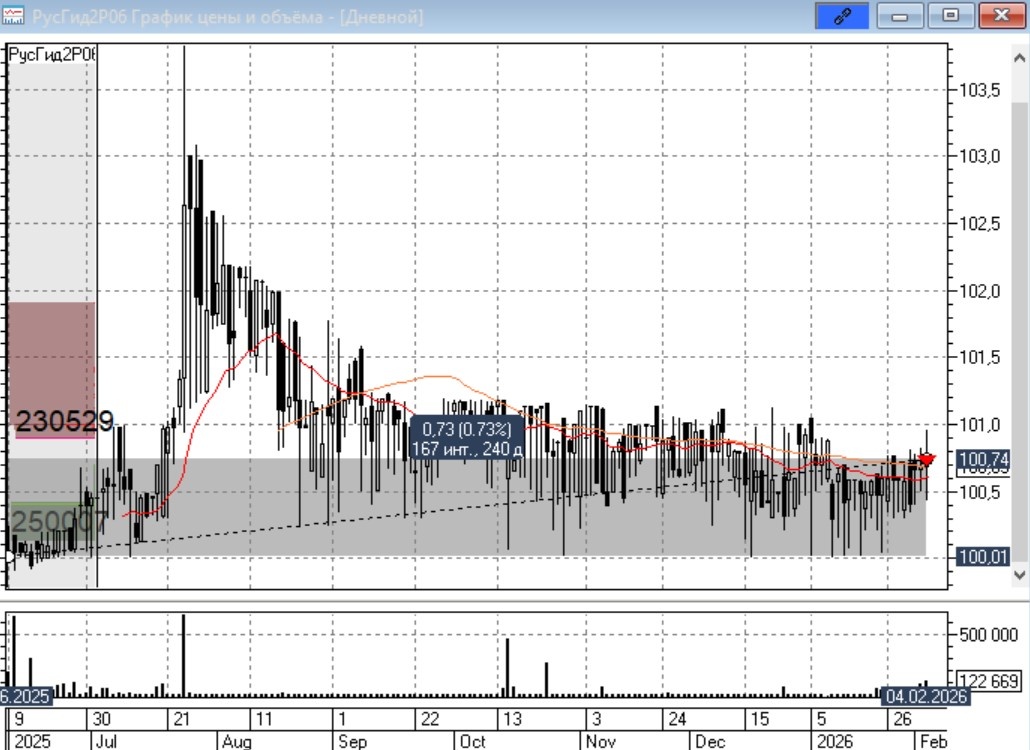Click the 101,5 price axis label
The width and height of the screenshot is (1030, 750).
pyautogui.click(x=979, y=357)
